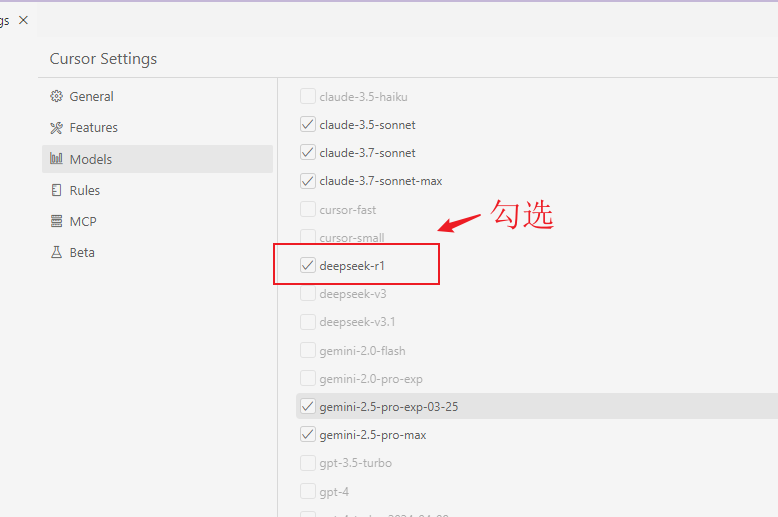778x517 pixels.
Task: Enable the gpt-3.5-turbo checkbox
Action: 308,463
